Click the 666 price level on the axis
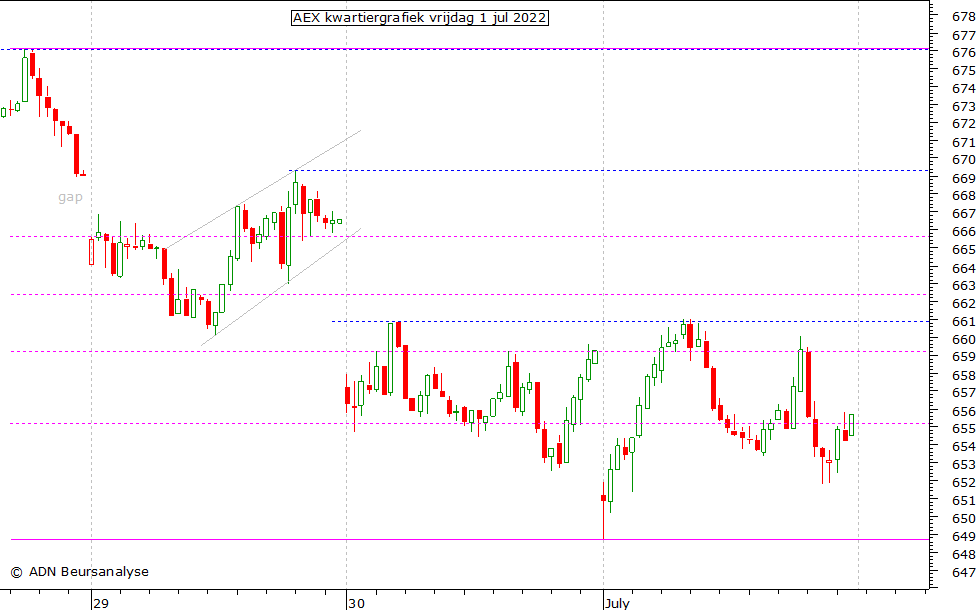 coord(963,232)
